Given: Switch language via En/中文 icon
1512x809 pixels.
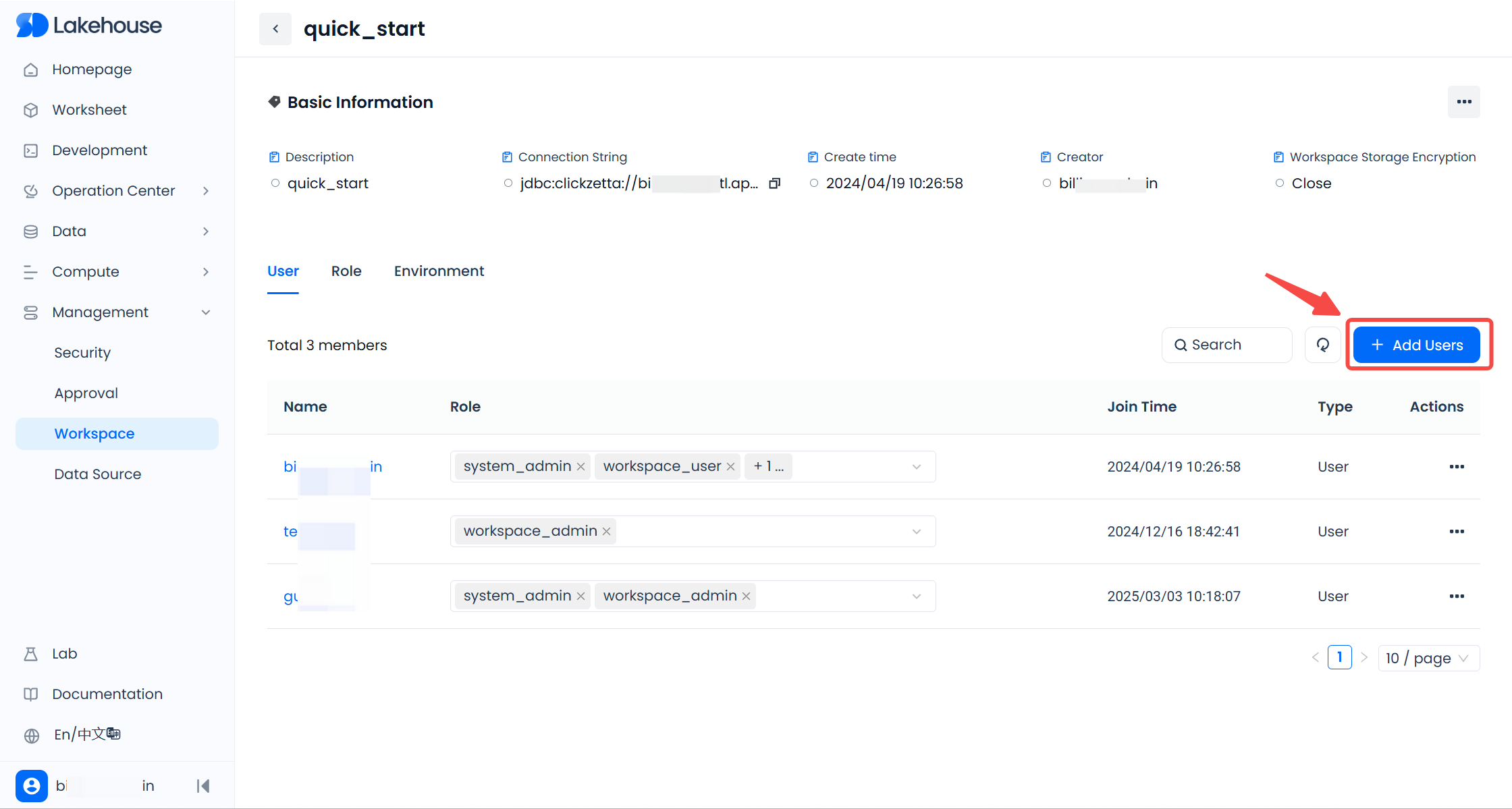Looking at the screenshot, I should (32, 735).
